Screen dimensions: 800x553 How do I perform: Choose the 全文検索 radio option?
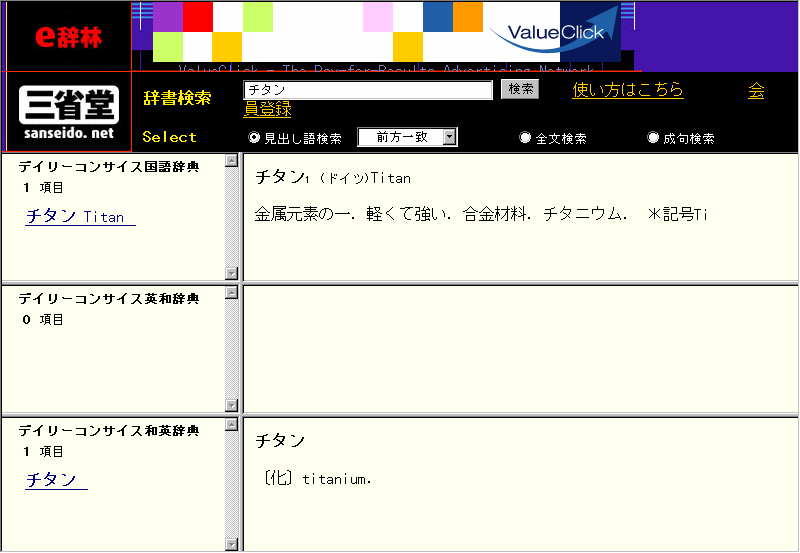point(525,138)
